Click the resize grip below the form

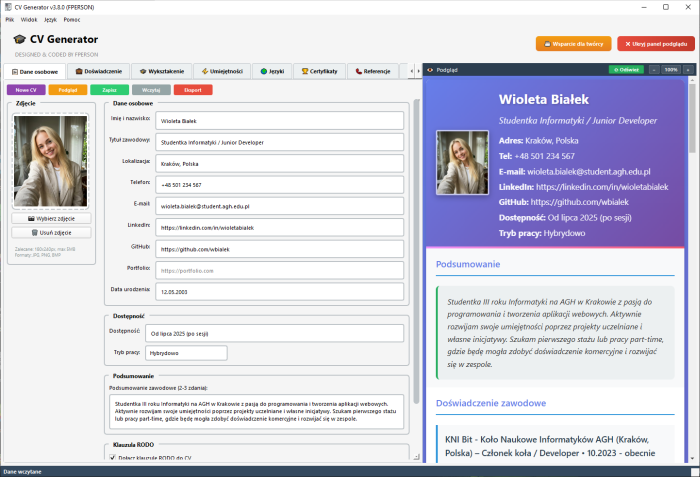[x=417, y=456]
